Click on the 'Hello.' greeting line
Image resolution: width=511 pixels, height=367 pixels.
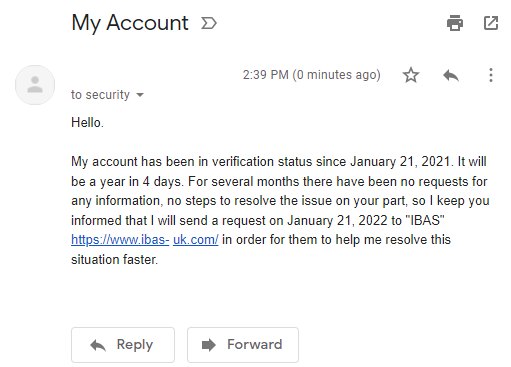pos(87,122)
